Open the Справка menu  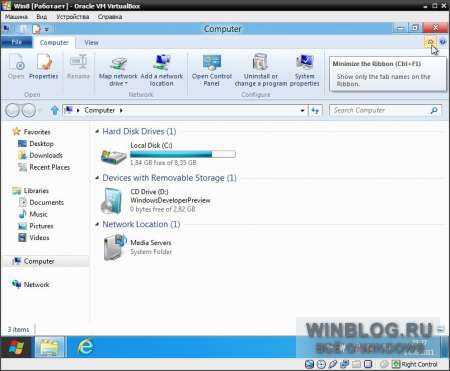pyautogui.click(x=110, y=17)
